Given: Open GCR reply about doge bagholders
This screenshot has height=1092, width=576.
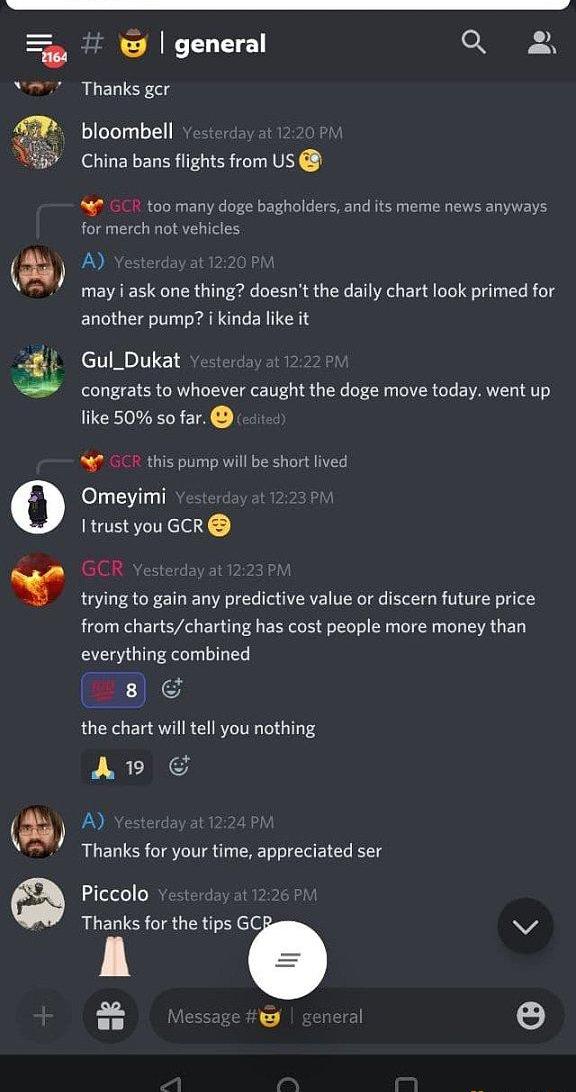Looking at the screenshot, I should (x=314, y=217).
